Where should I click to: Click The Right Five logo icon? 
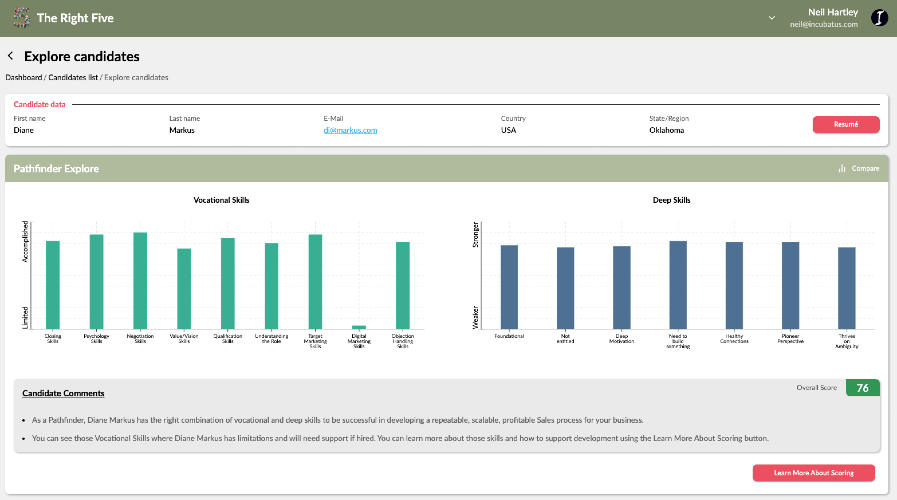pos(19,18)
